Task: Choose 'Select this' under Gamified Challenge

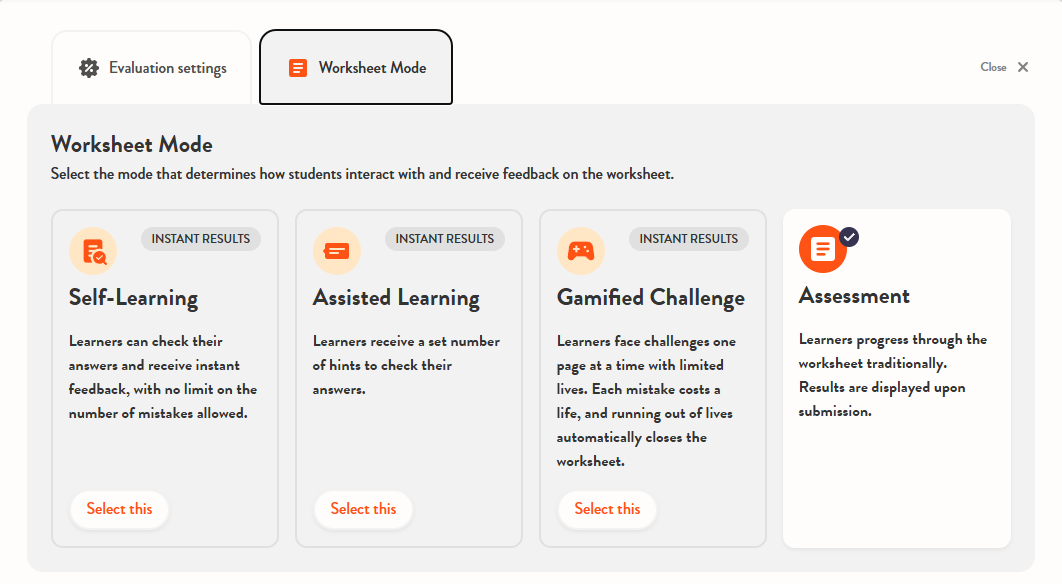Action: click(x=607, y=509)
